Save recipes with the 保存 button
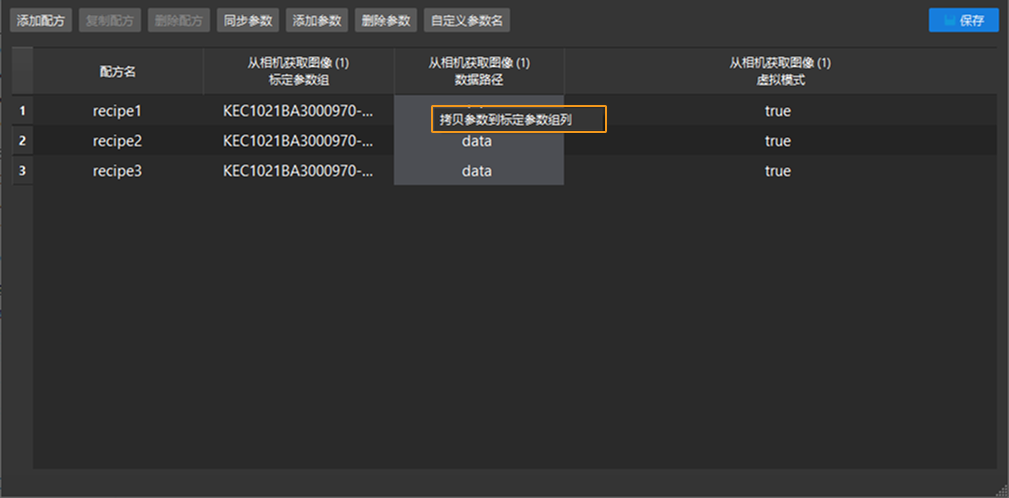1009x498 pixels. tap(963, 21)
